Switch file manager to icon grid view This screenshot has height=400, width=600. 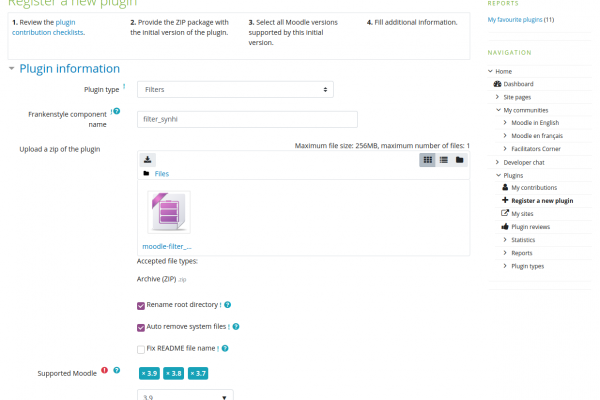[x=427, y=160]
